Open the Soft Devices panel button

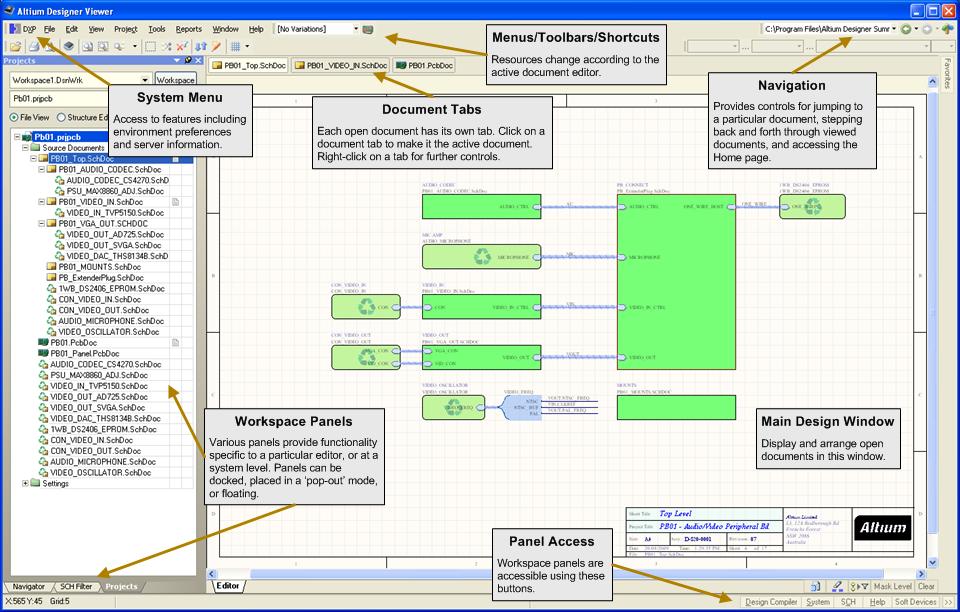[x=916, y=602]
